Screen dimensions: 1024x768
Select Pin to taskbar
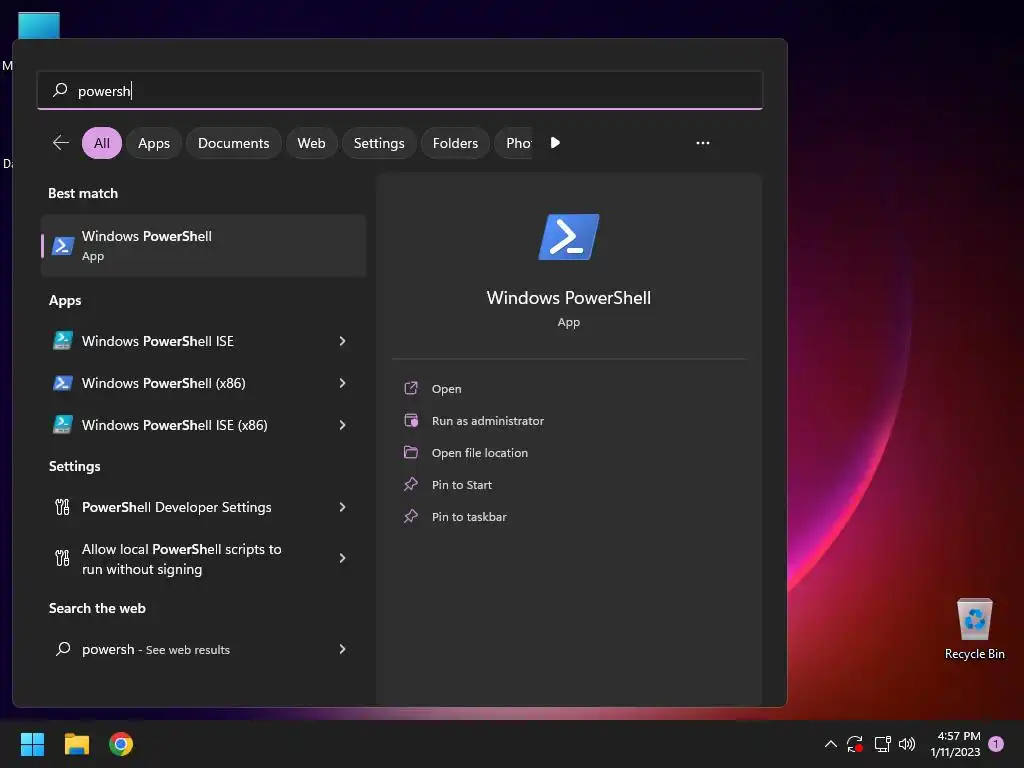point(469,517)
